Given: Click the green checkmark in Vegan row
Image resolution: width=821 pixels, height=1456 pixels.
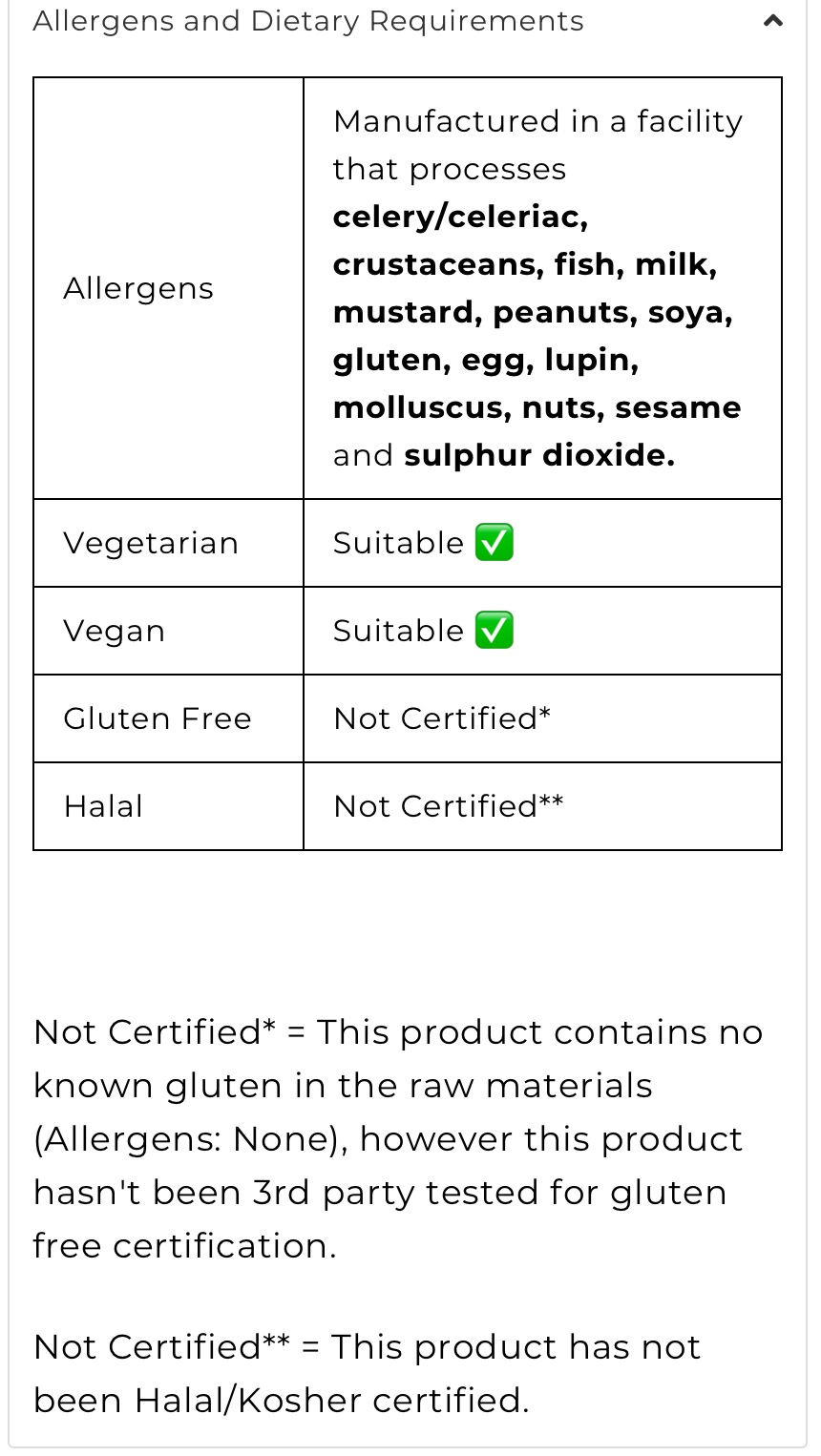Looking at the screenshot, I should click(495, 631).
